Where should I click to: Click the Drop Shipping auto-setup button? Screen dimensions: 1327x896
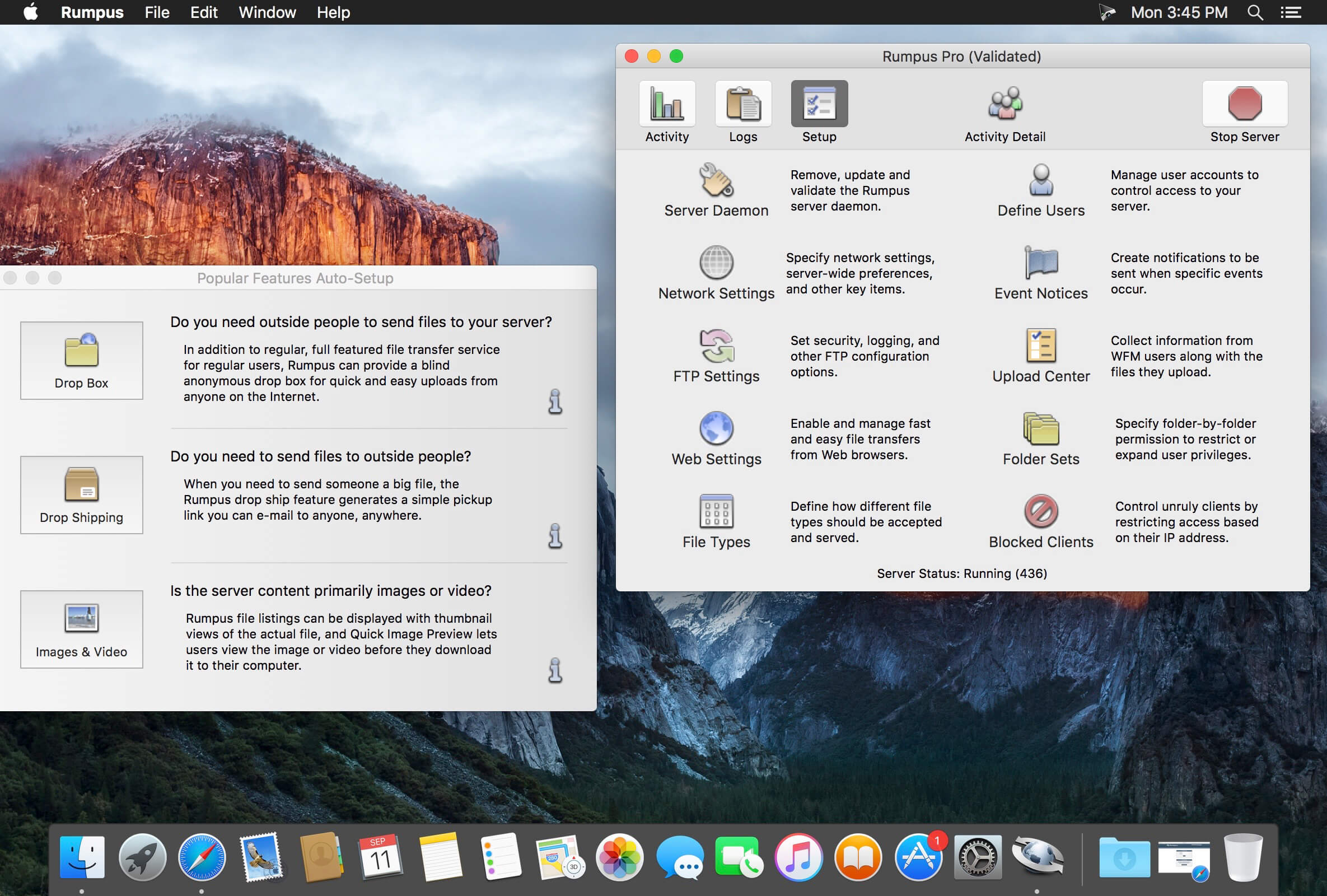pos(82,494)
